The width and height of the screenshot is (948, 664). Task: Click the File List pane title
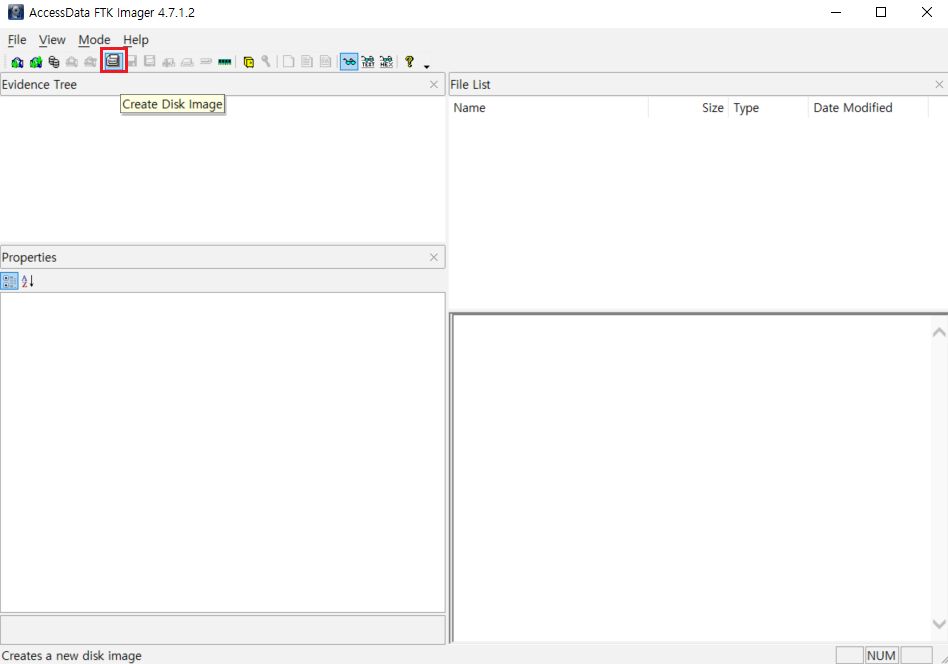(x=470, y=85)
